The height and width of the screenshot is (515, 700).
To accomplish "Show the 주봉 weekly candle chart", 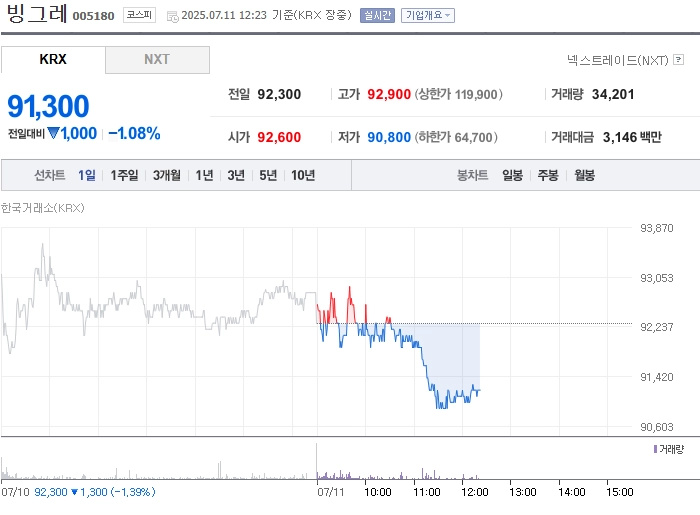I will (x=548, y=175).
